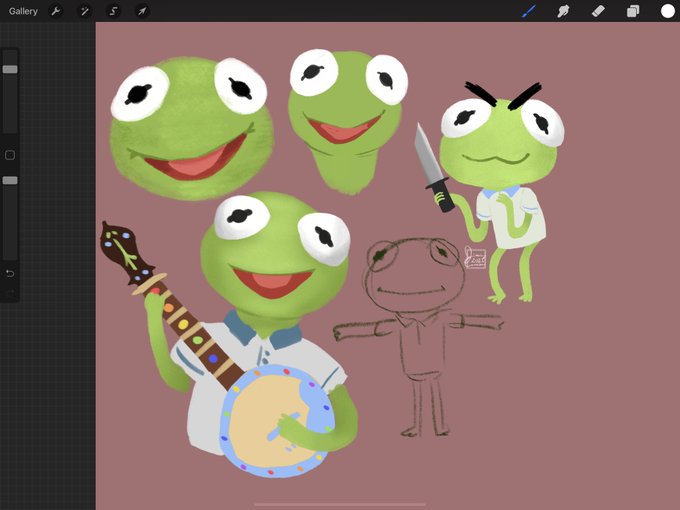Activate the Transform arrow tool

(x=142, y=11)
